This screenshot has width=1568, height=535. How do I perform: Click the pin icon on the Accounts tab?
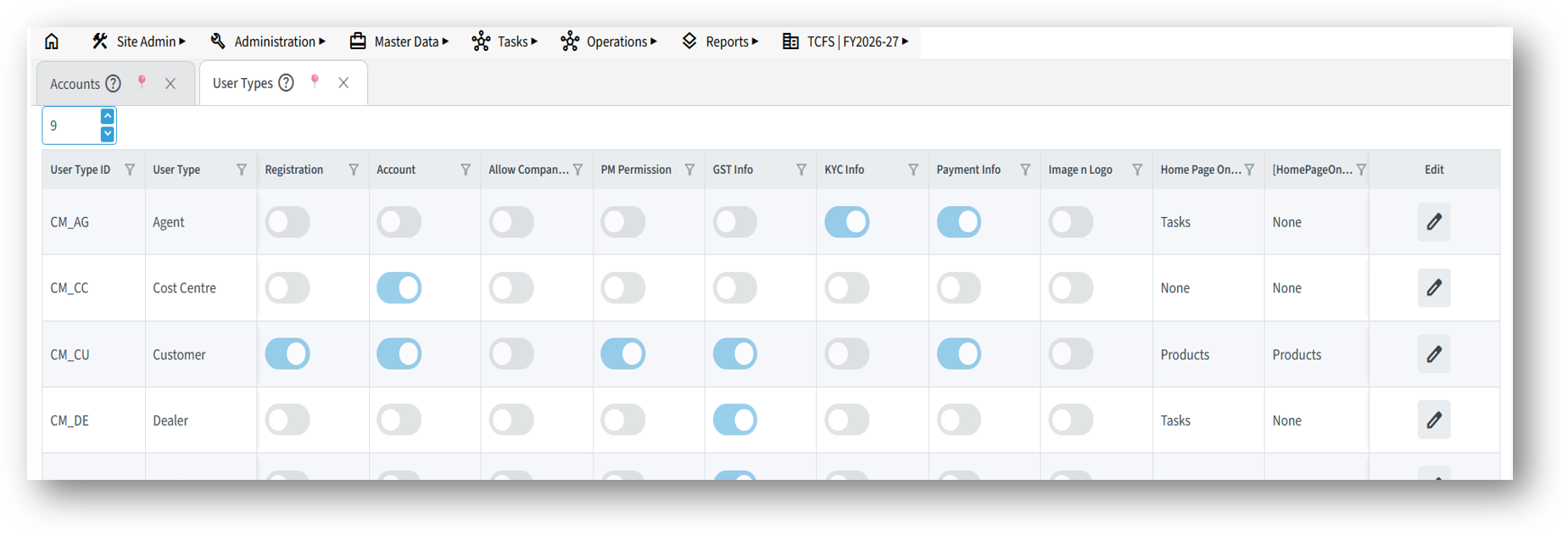142,82
